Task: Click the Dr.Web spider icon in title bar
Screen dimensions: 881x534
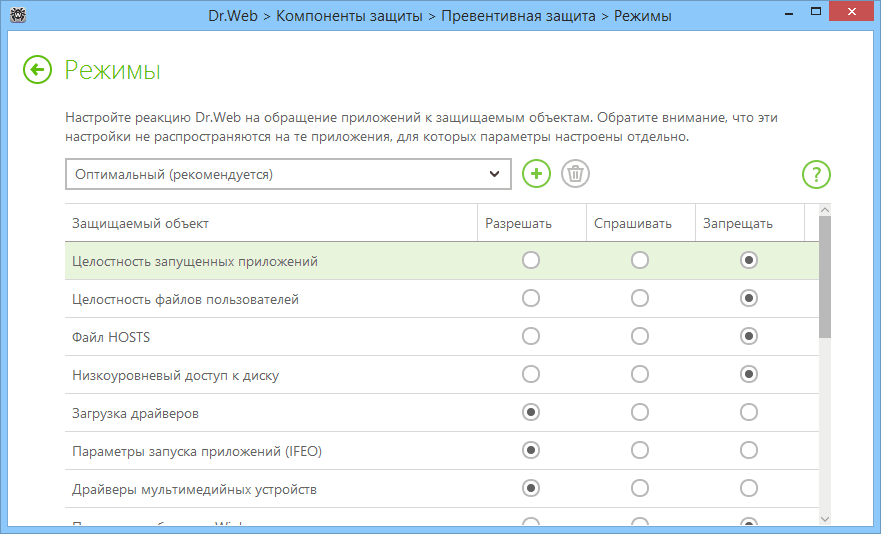Action: pyautogui.click(x=17, y=16)
